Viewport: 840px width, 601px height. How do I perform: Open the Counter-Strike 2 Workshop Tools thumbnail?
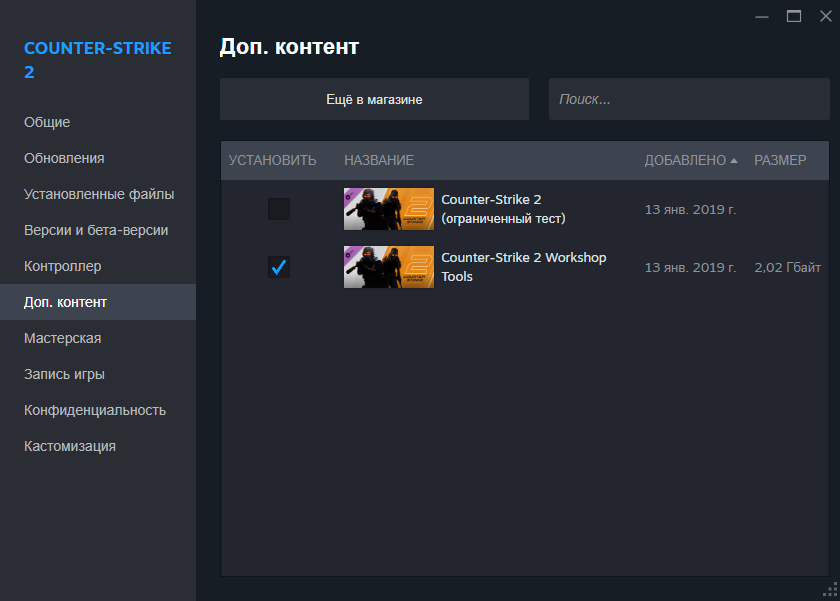(388, 267)
